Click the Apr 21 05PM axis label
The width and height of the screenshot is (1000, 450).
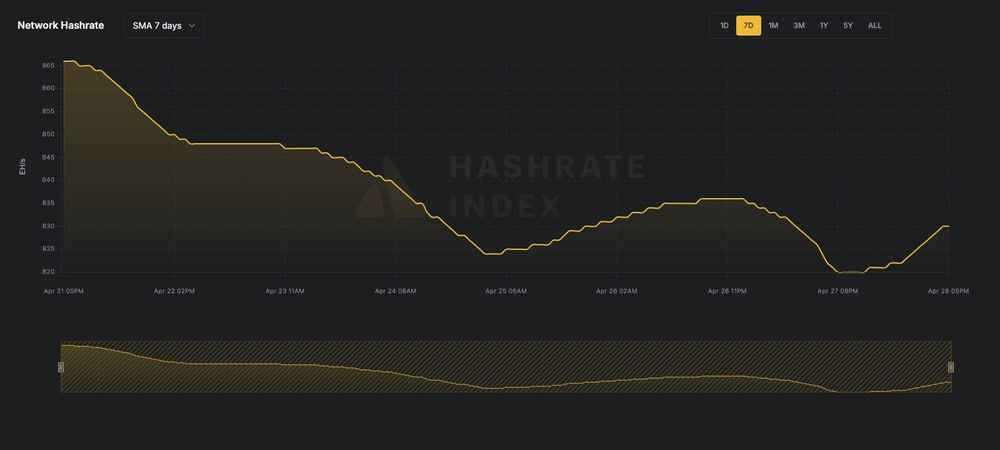tap(64, 291)
